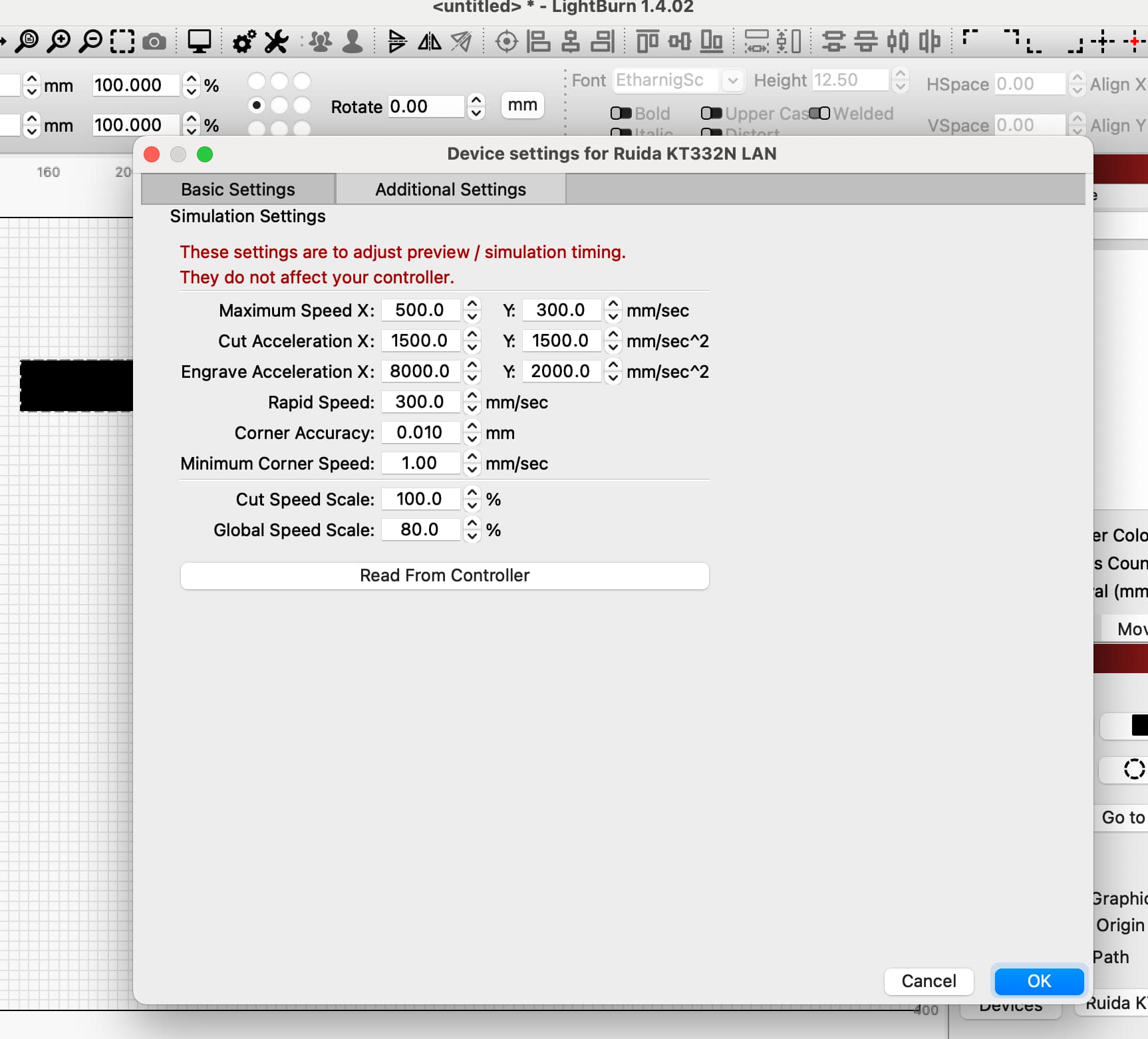Click the Read From Controller button
This screenshot has height=1039, width=1148.
click(444, 575)
